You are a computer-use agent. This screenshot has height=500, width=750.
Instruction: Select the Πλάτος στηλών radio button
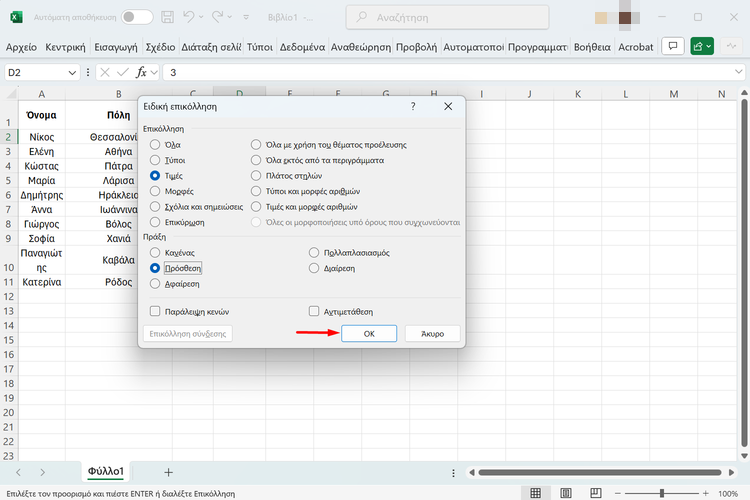256,176
